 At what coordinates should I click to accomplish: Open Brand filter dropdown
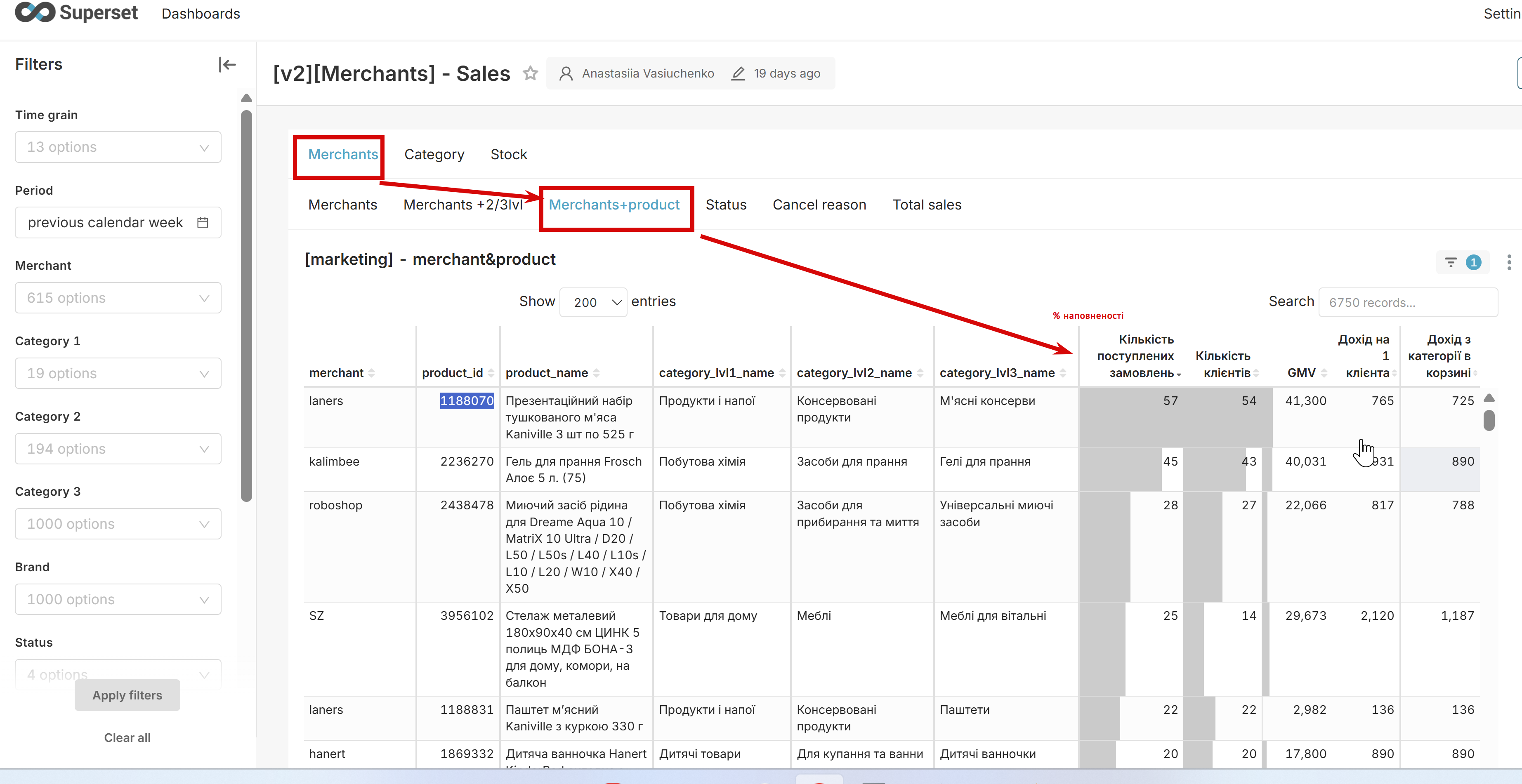pos(118,600)
